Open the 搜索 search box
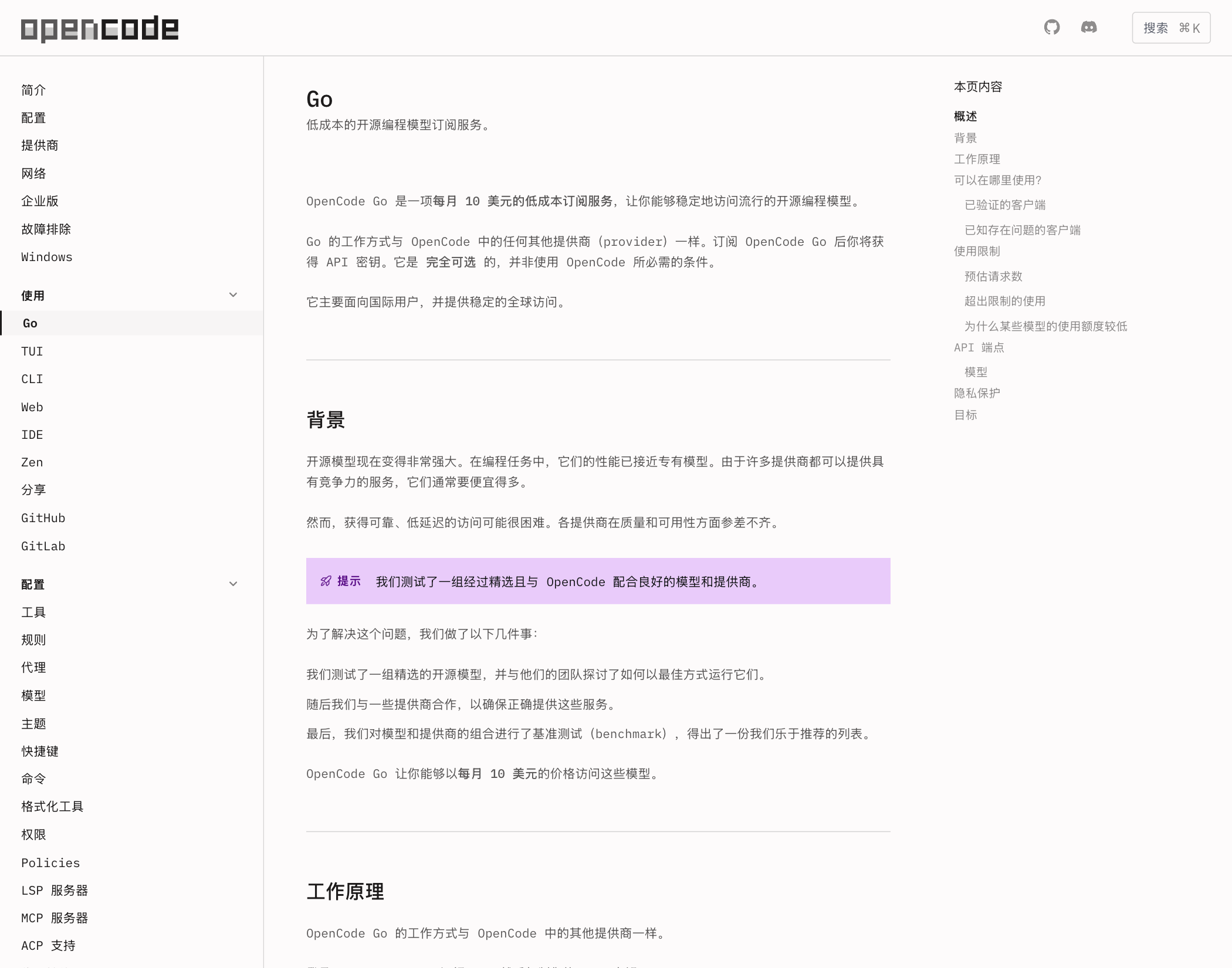 [1171, 28]
